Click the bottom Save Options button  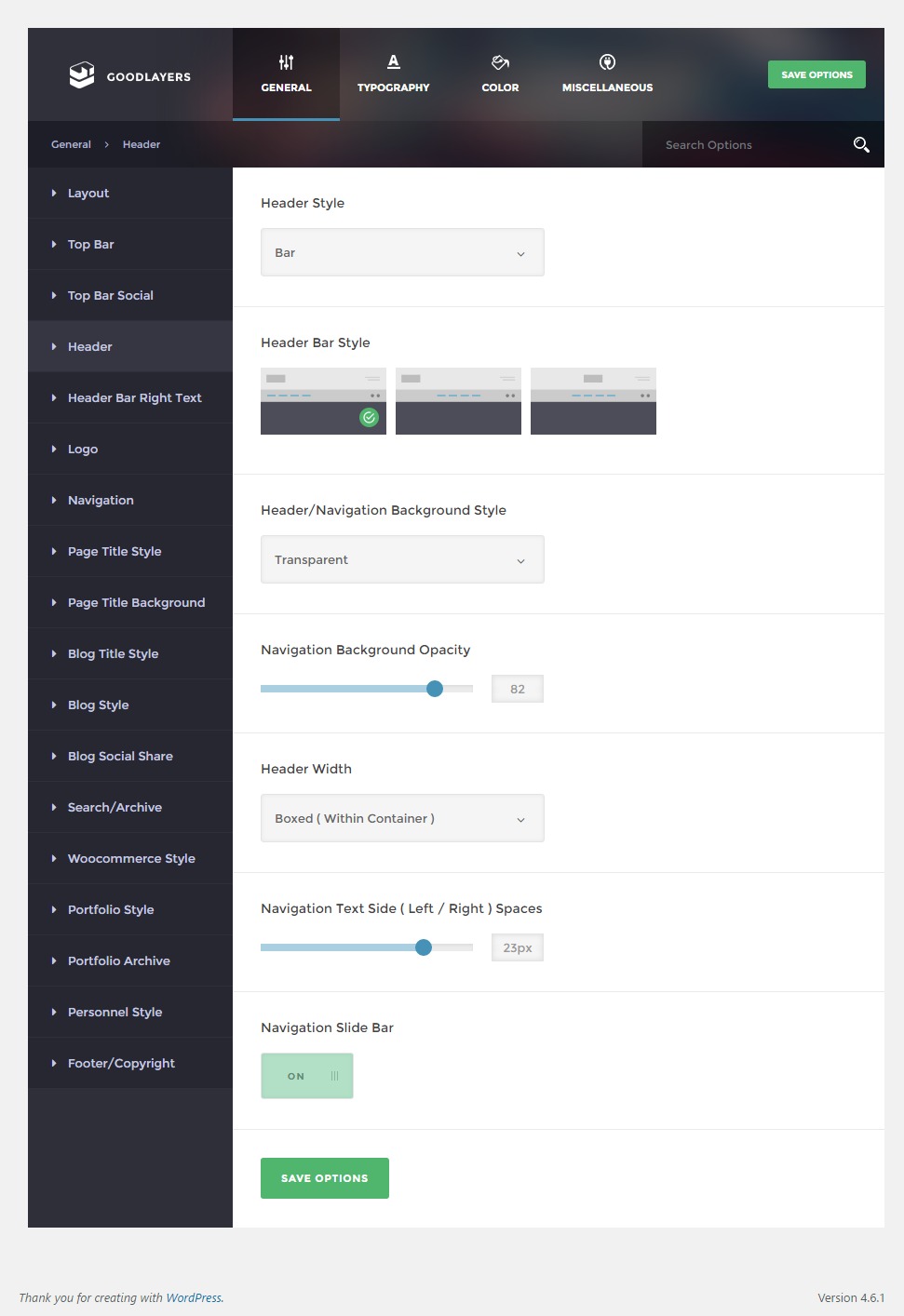coord(324,1178)
